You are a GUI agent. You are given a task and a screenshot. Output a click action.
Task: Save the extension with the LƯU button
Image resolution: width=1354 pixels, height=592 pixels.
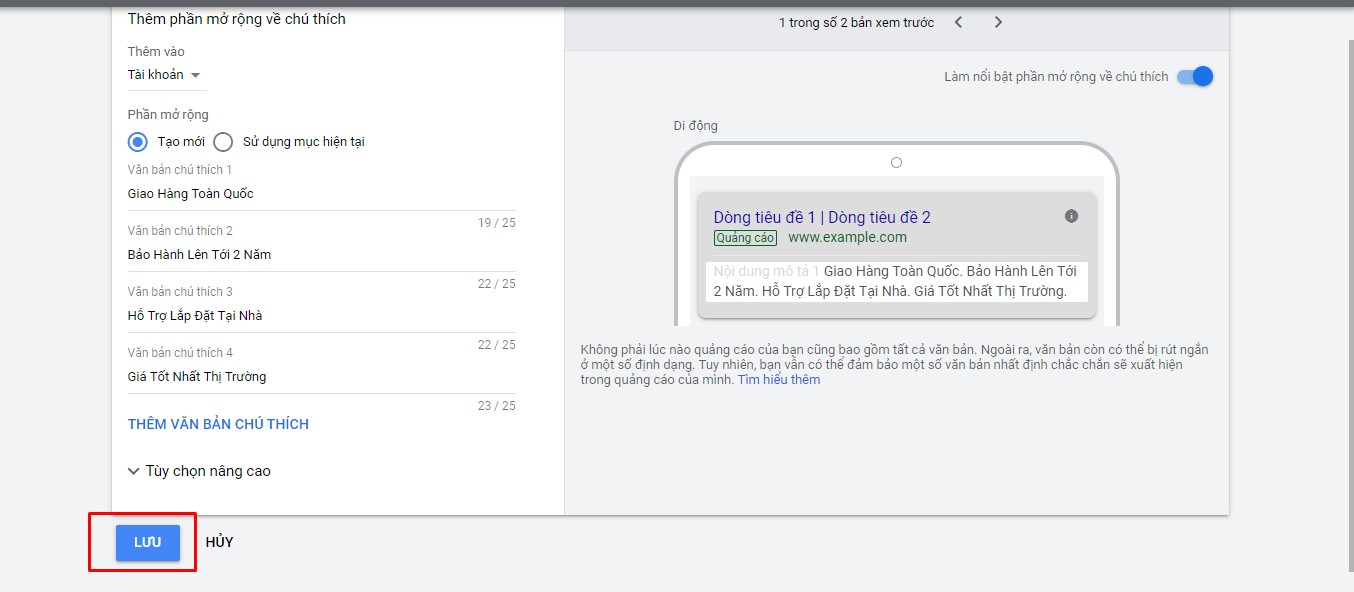[148, 542]
